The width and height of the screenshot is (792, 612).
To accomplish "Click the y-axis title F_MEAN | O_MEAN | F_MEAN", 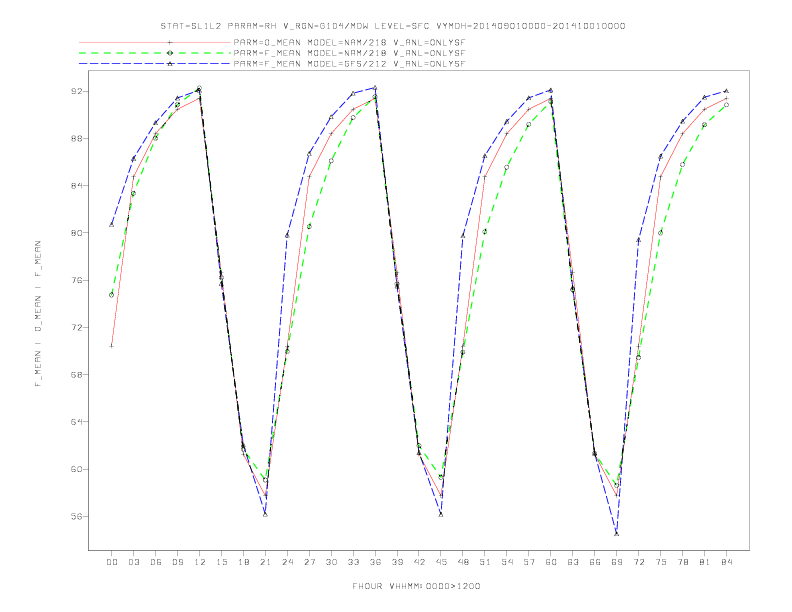I will click(x=38, y=314).
